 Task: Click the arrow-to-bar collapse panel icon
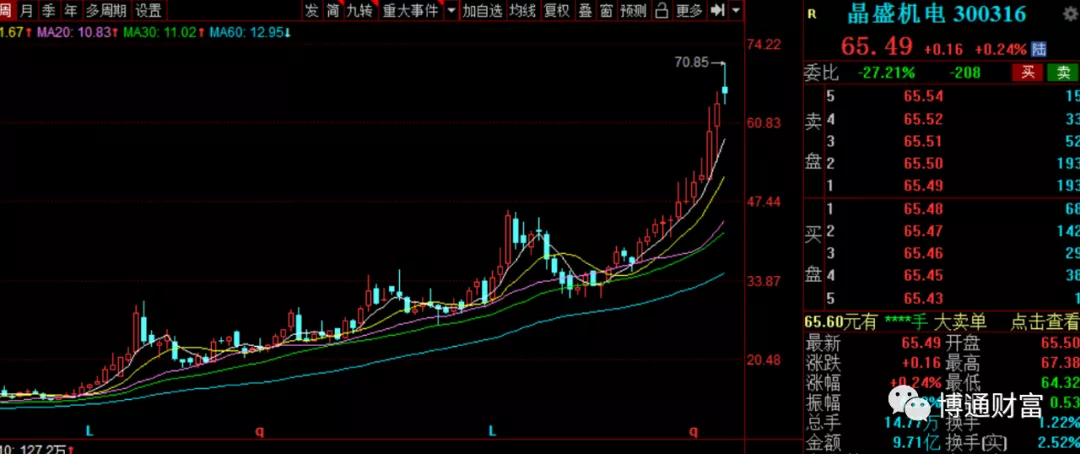(718, 10)
